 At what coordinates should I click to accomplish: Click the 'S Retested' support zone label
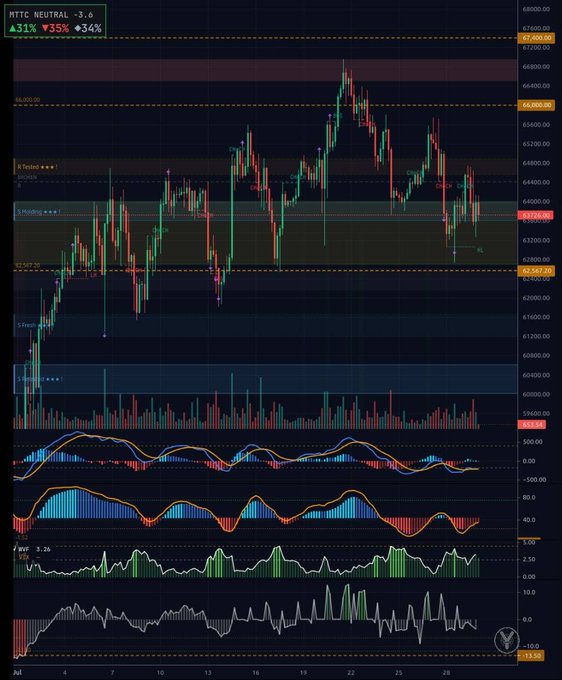40,379
